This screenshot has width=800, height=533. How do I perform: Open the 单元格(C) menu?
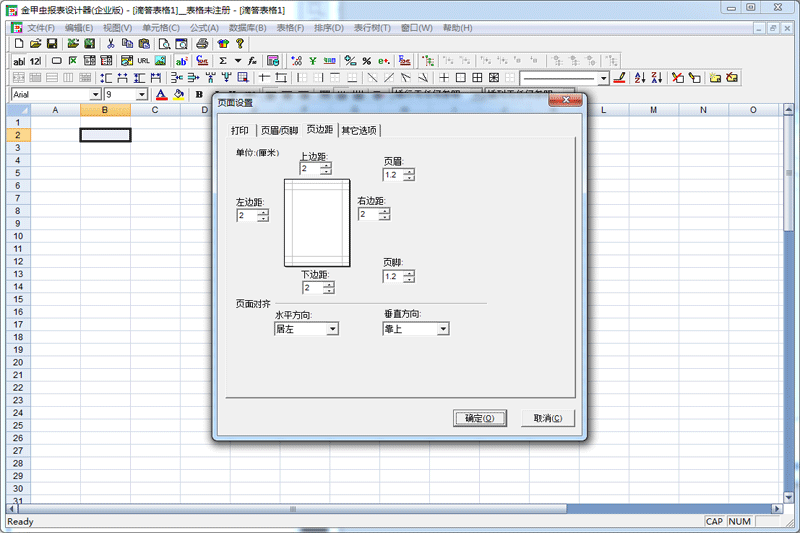point(160,28)
